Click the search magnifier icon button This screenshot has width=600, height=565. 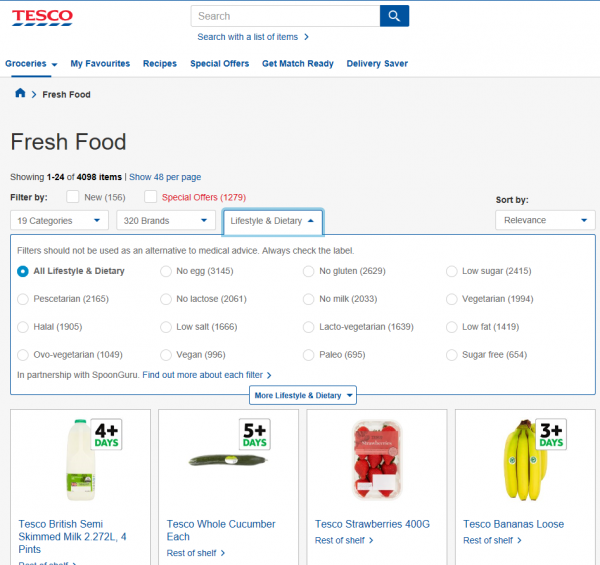(394, 16)
